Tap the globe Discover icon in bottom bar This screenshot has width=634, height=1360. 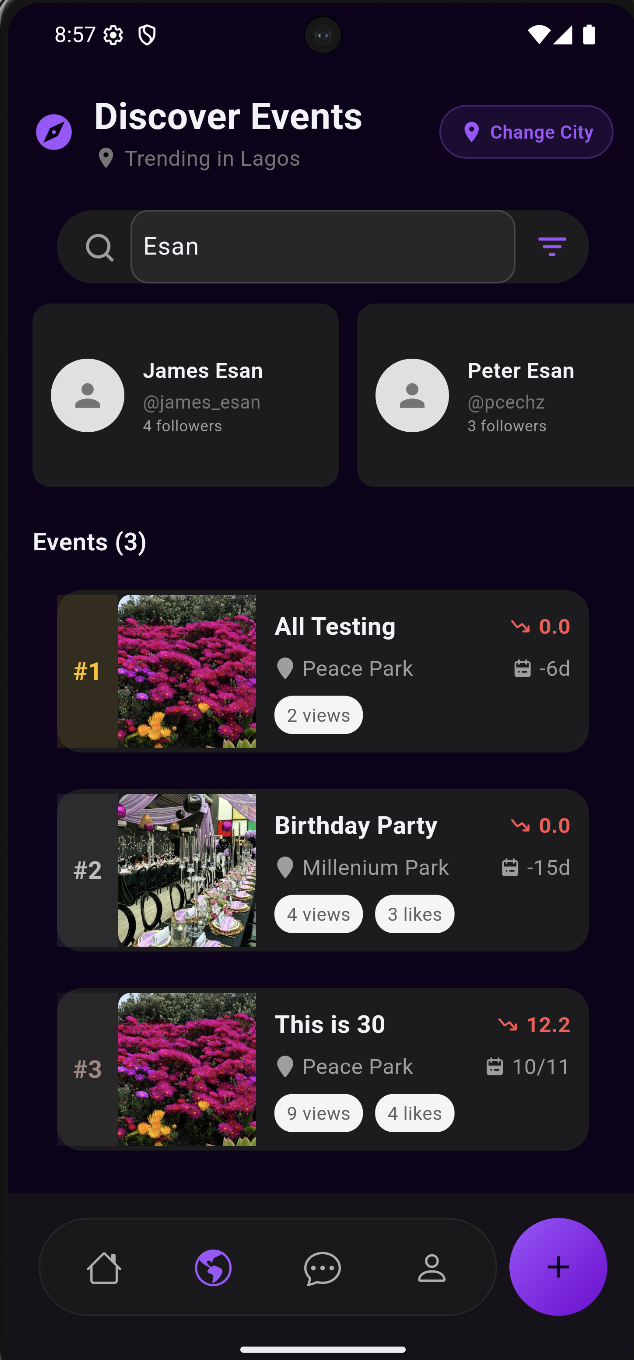213,1267
